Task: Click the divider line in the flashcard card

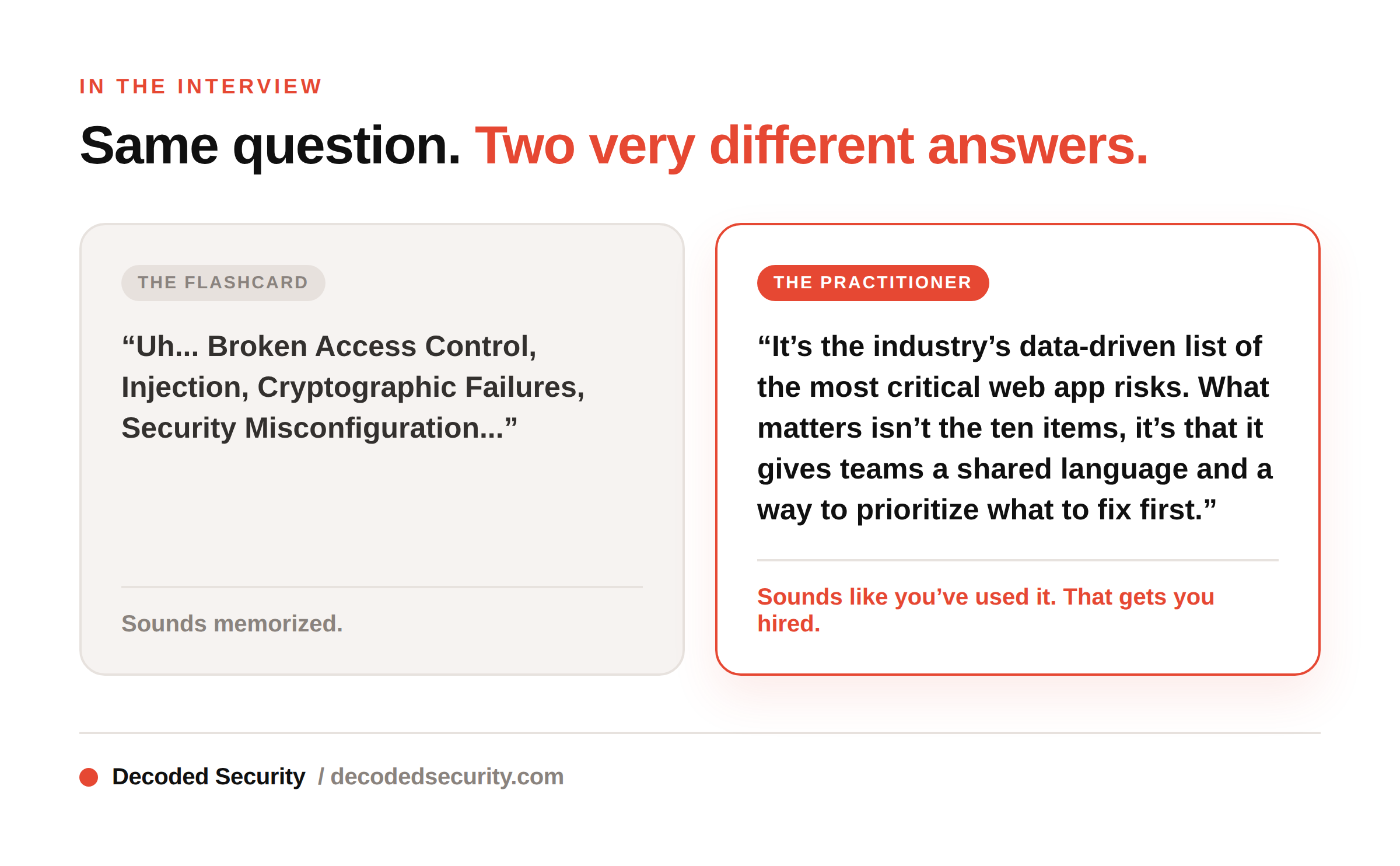Action: point(382,586)
